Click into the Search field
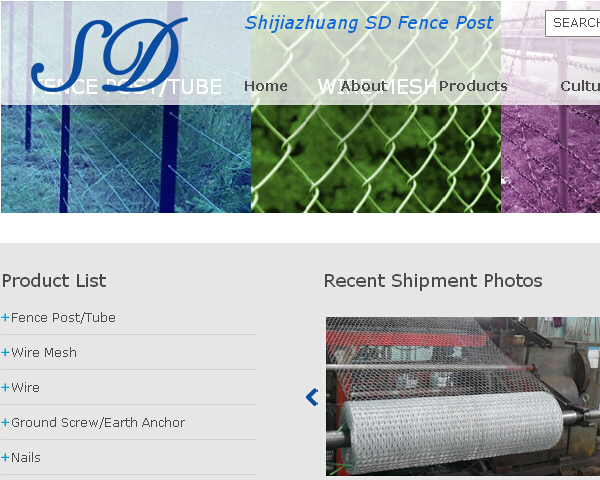Image resolution: width=600 pixels, height=480 pixels. tap(572, 23)
